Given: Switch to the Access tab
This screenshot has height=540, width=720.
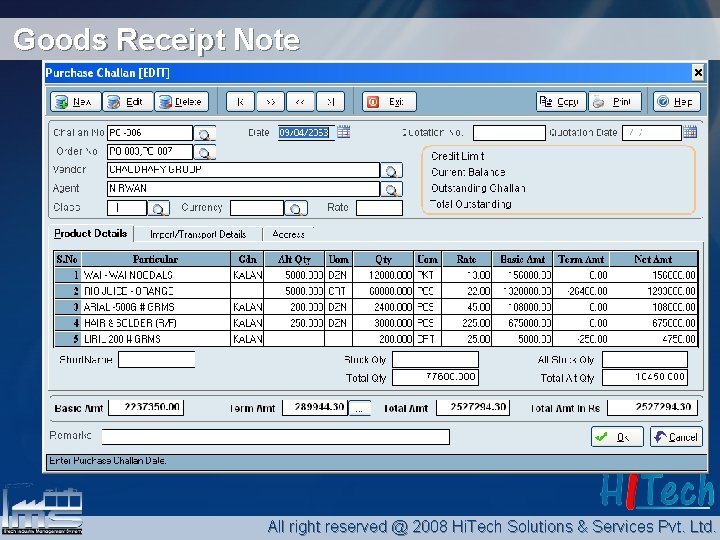Looking at the screenshot, I should click(x=288, y=235).
